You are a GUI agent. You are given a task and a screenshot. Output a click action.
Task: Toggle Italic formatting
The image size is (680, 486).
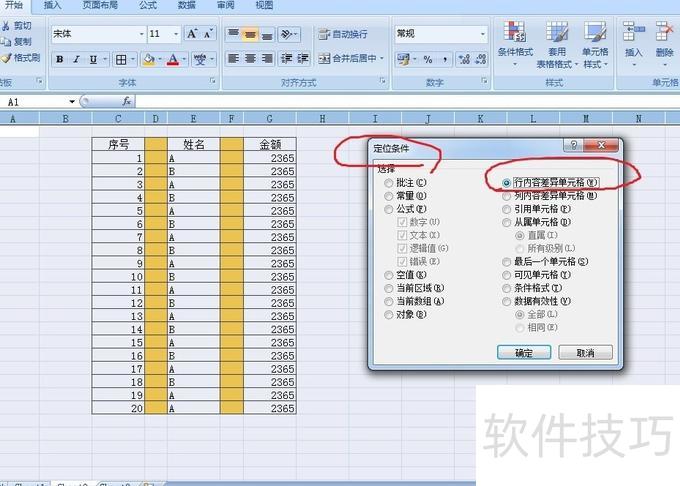(76, 59)
